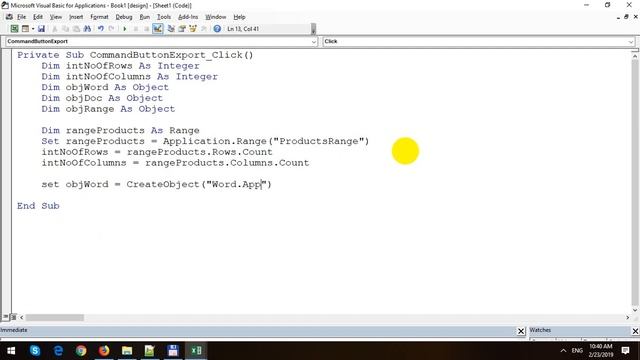The height and width of the screenshot is (360, 640).
Task: Click the View Microsoft Excel toolbar icon
Action: [x=14, y=29]
